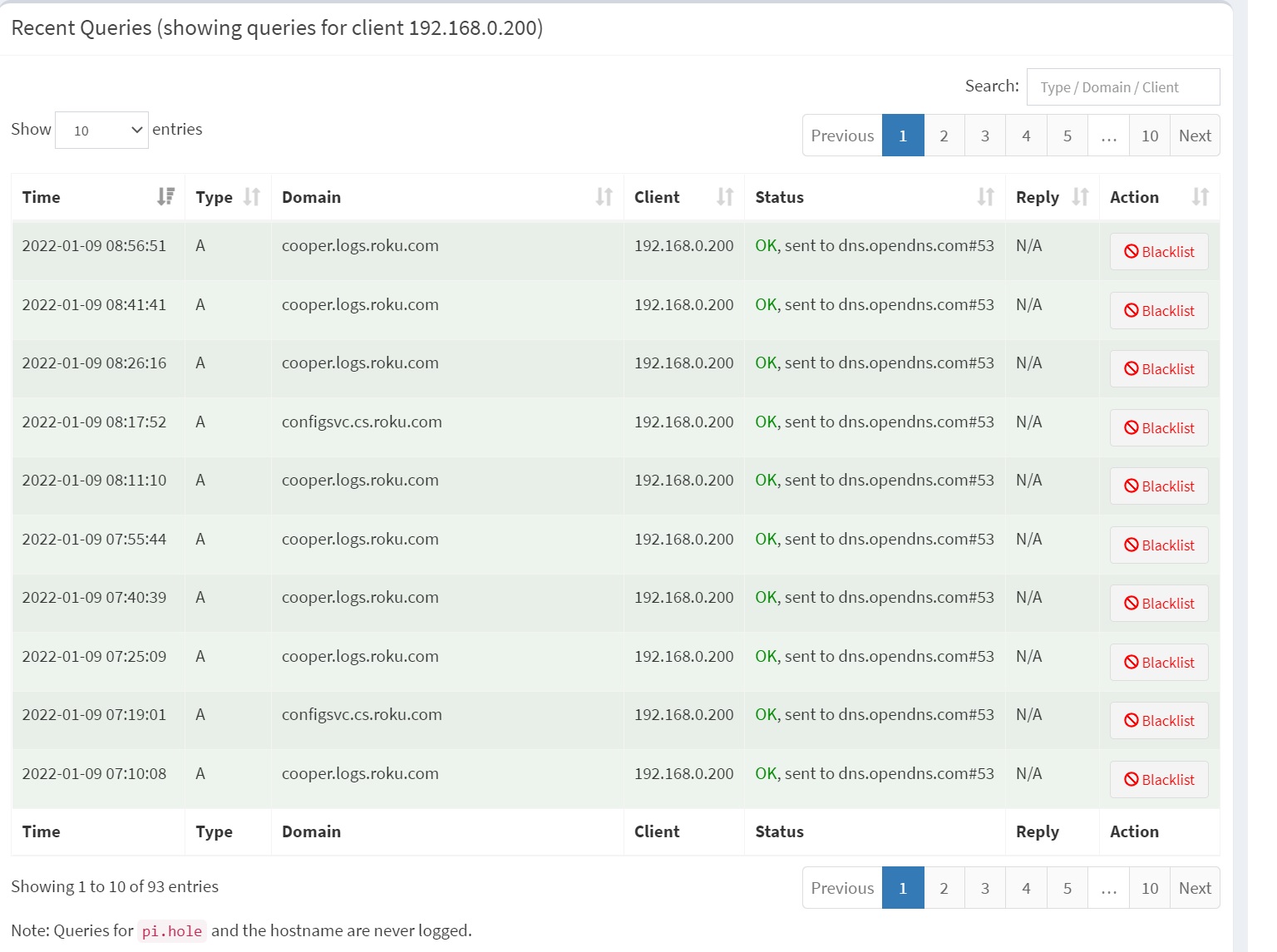Sort table by Time column icon

tap(165, 196)
